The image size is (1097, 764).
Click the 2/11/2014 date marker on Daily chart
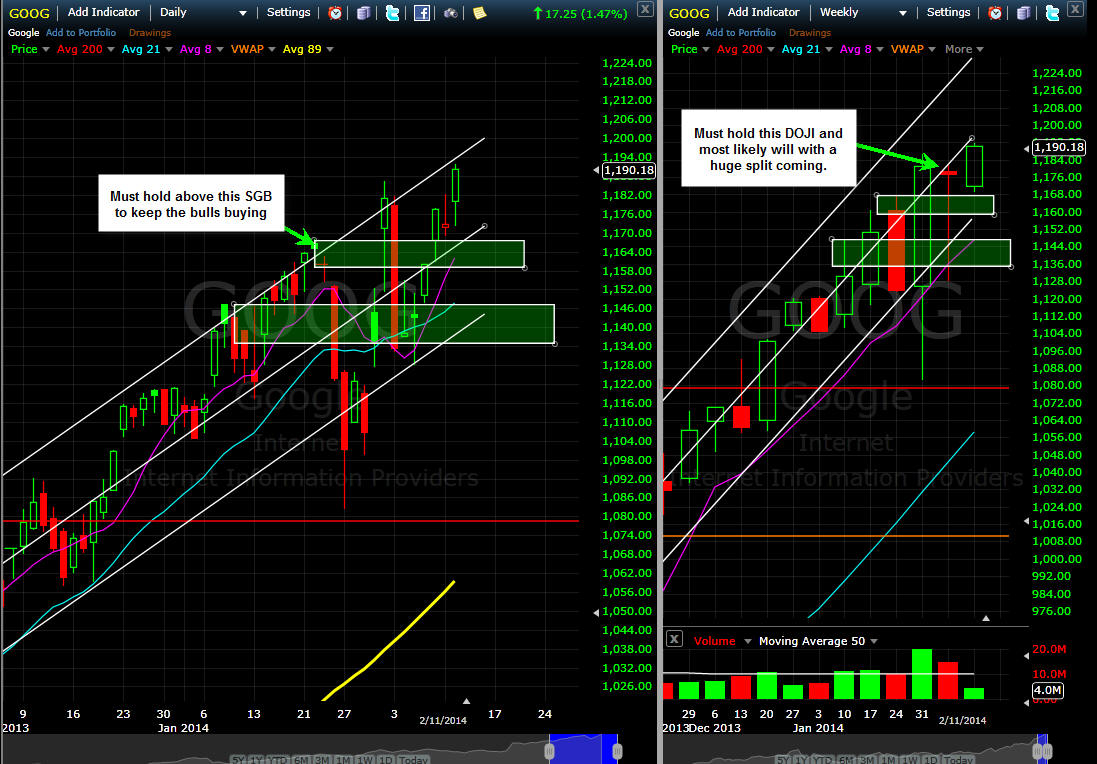(443, 720)
